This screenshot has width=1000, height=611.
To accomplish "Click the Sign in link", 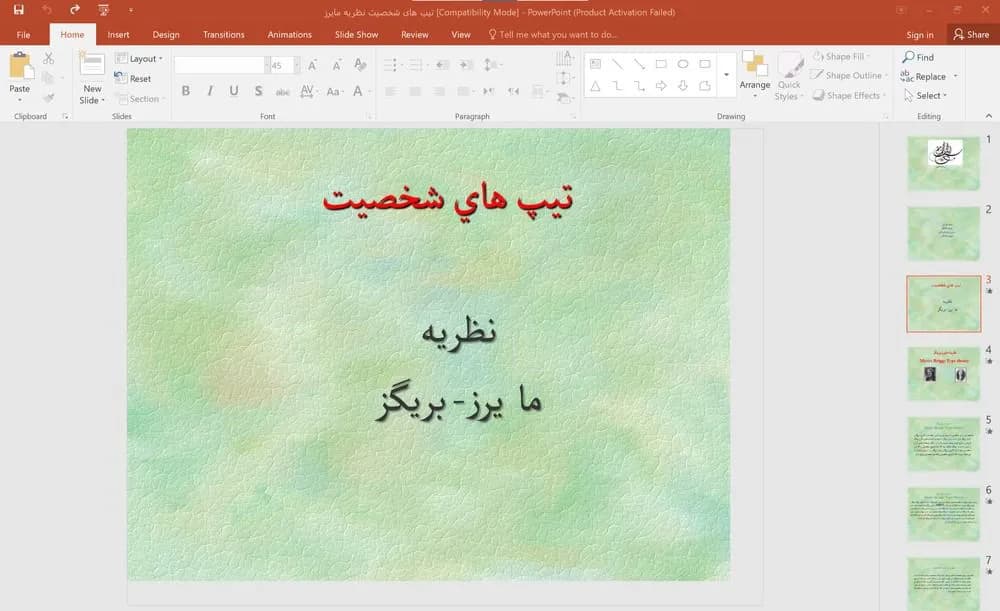I will click(x=920, y=34).
